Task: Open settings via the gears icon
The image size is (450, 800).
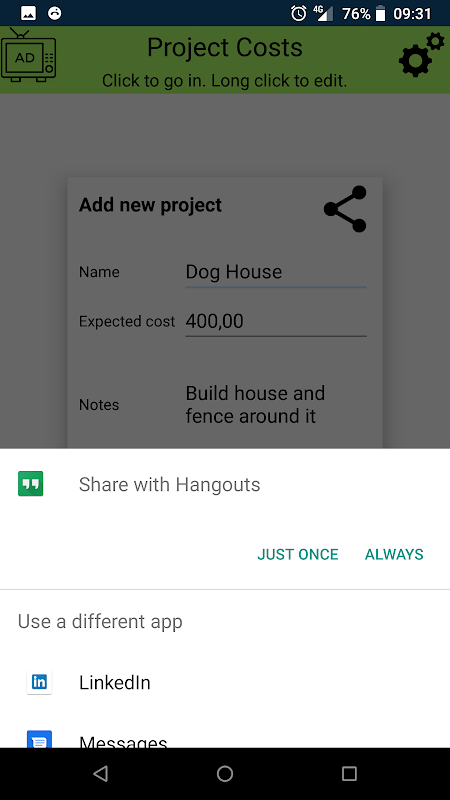Action: click(x=421, y=55)
